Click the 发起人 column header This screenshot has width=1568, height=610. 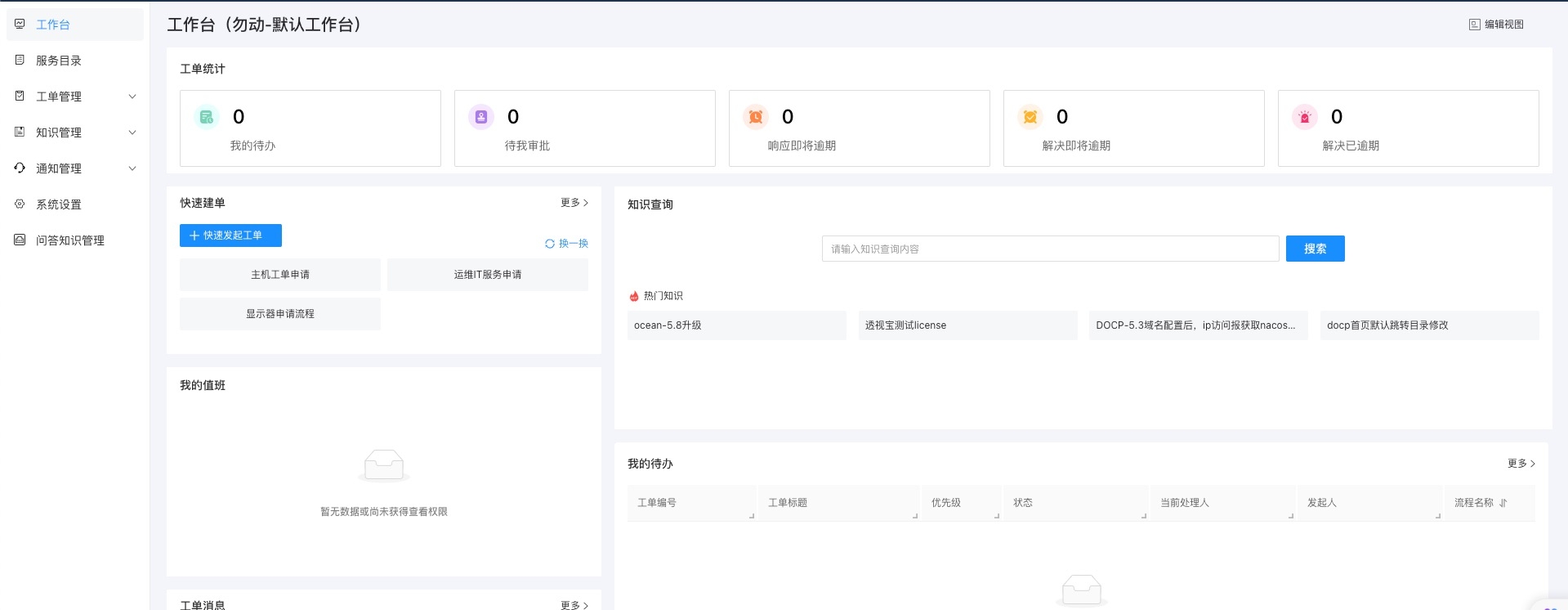1370,503
